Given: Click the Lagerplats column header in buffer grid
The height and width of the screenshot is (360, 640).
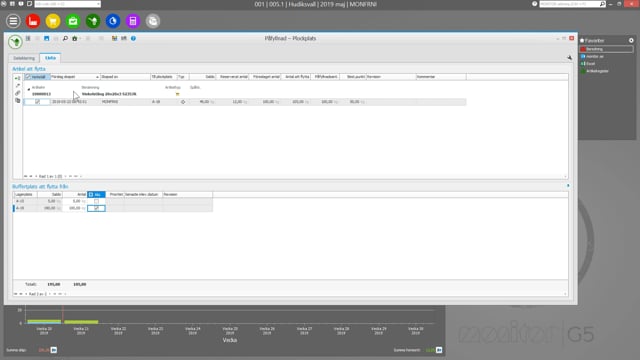Looking at the screenshot, I should click(x=25, y=195).
